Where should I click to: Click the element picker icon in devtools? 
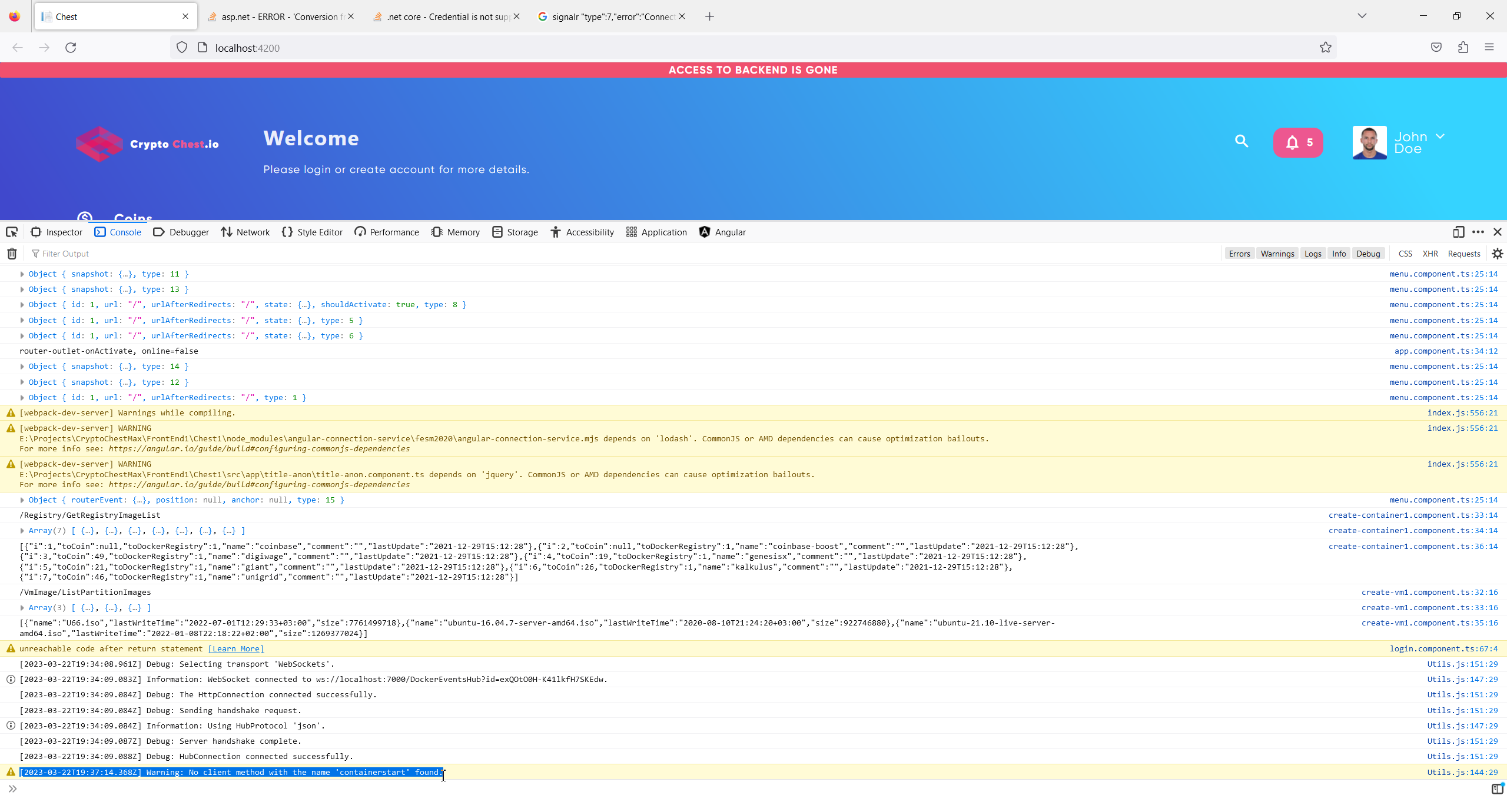[12, 232]
